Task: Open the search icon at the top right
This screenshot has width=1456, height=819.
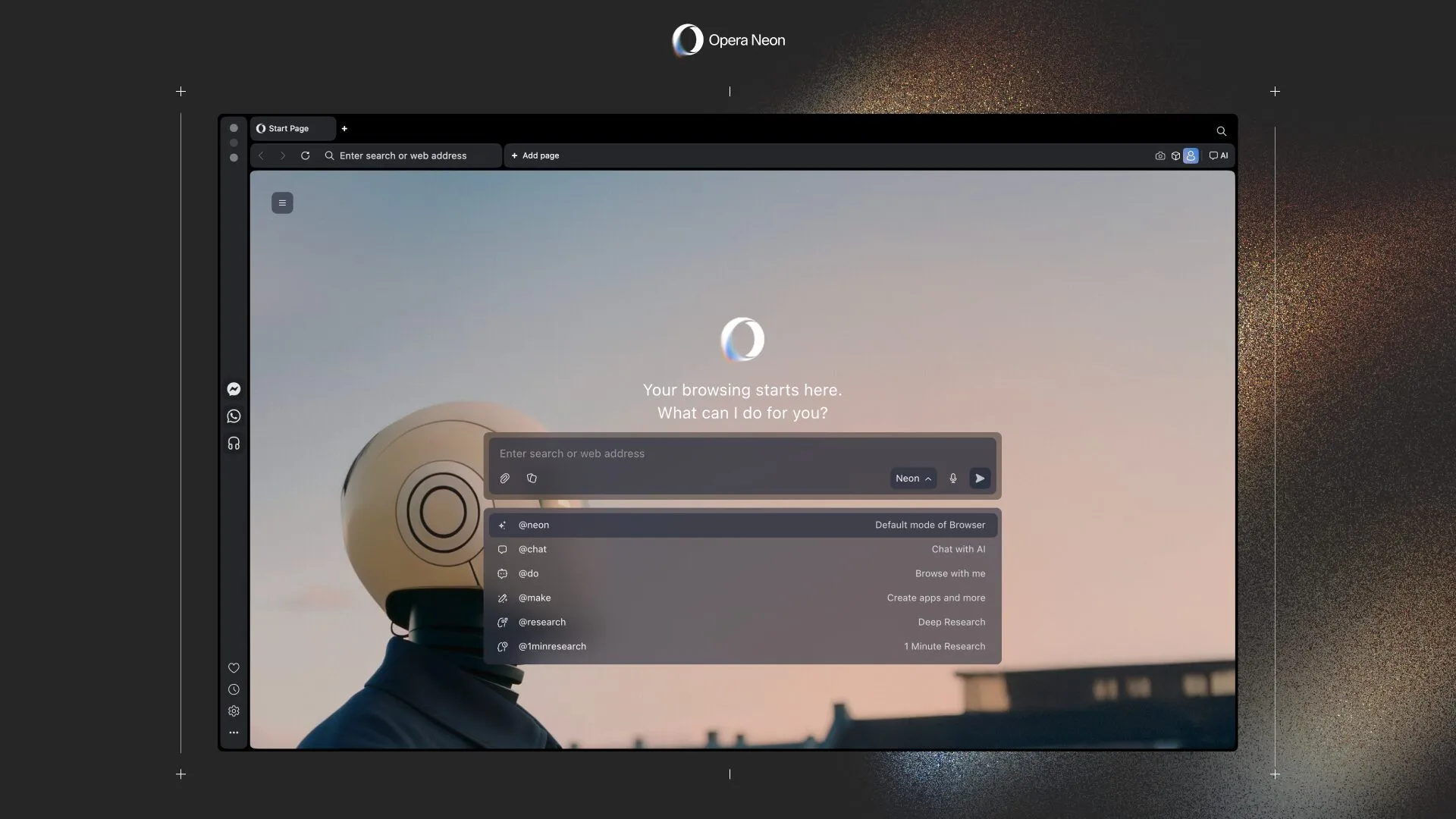Action: click(x=1220, y=130)
